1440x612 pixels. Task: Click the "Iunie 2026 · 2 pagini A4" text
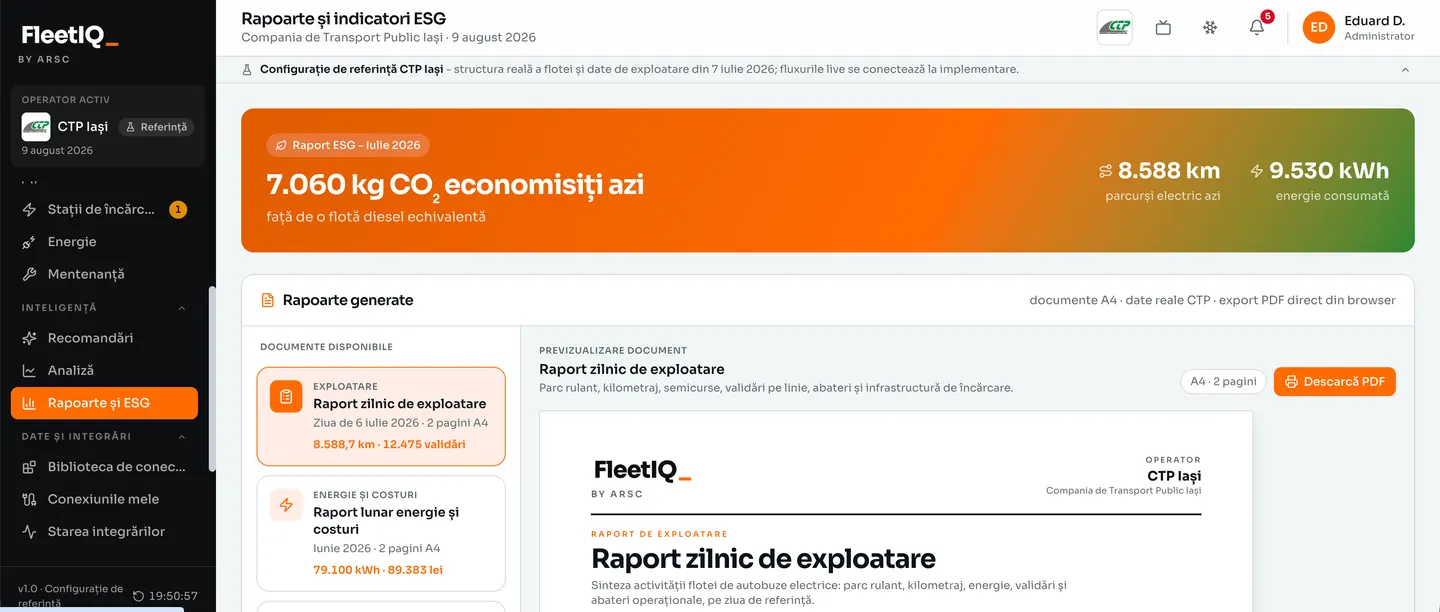[x=376, y=548]
